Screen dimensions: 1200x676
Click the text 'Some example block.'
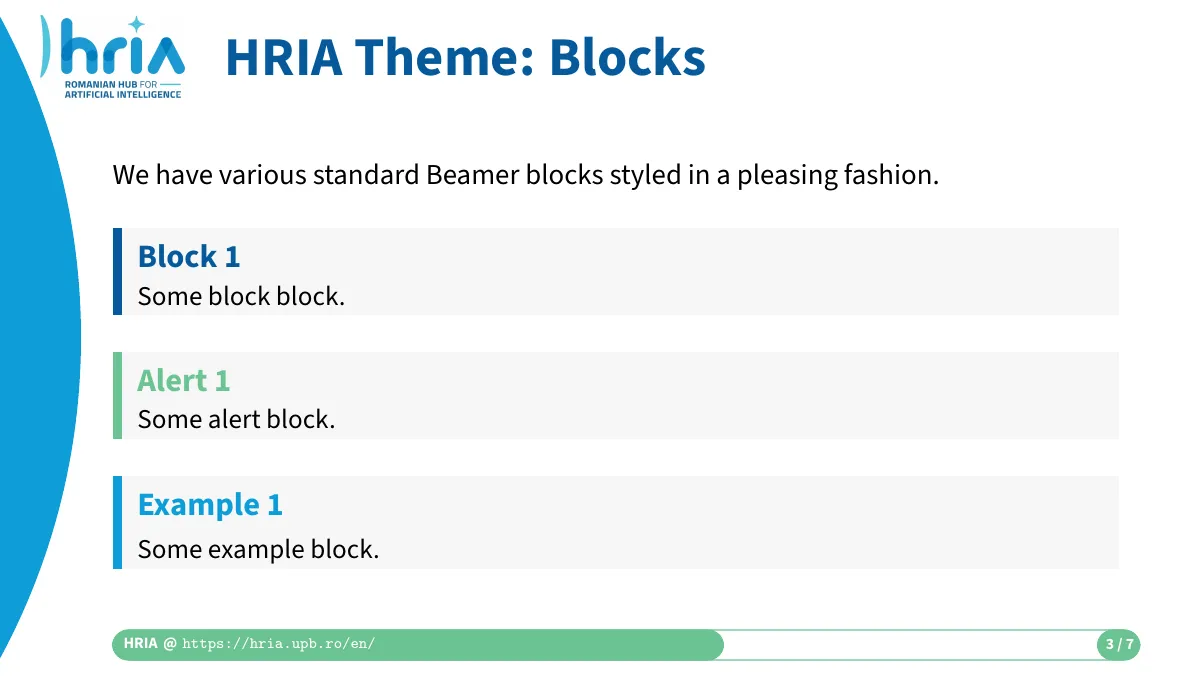pyautogui.click(x=258, y=549)
